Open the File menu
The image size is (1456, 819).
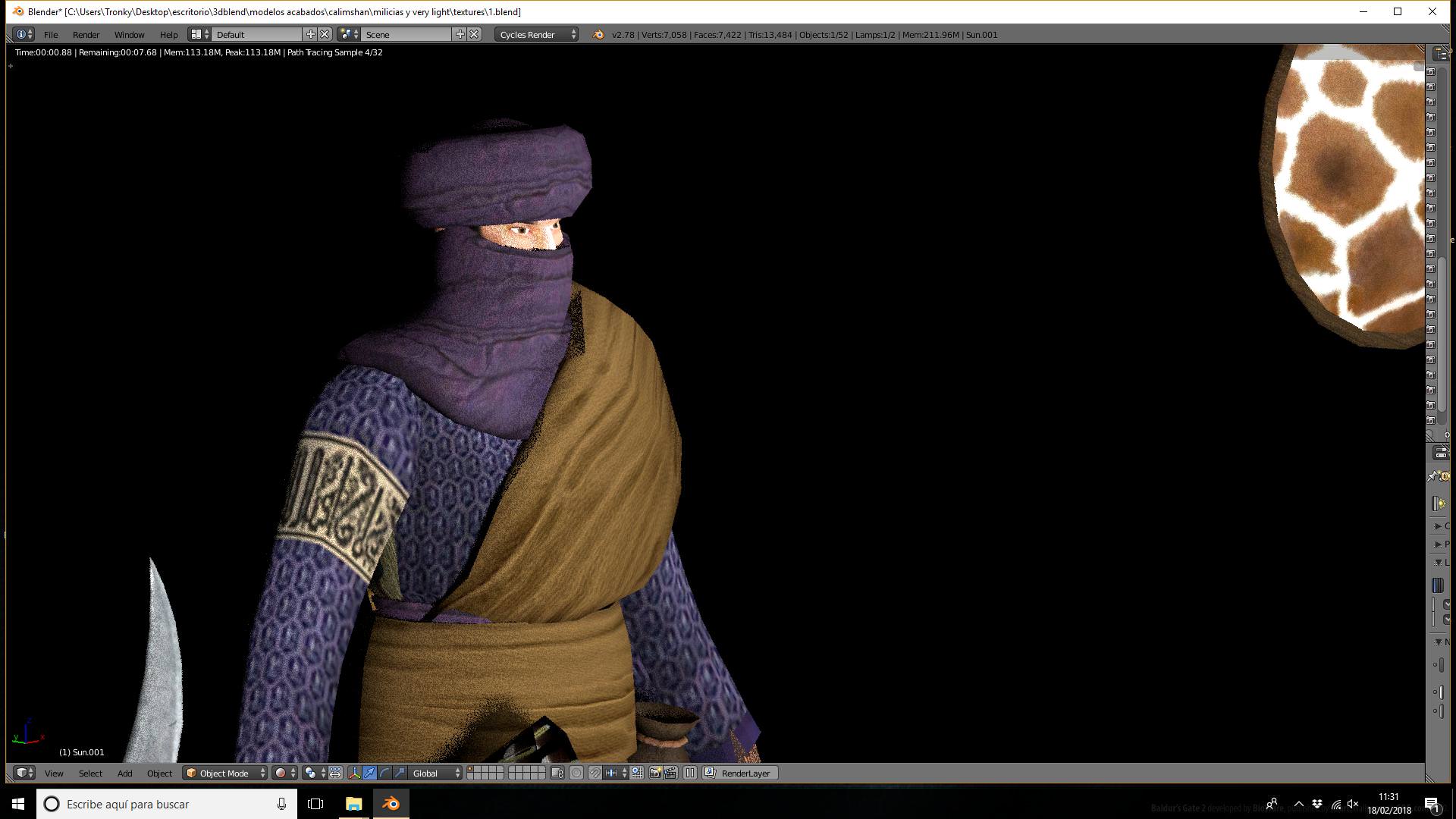[51, 34]
